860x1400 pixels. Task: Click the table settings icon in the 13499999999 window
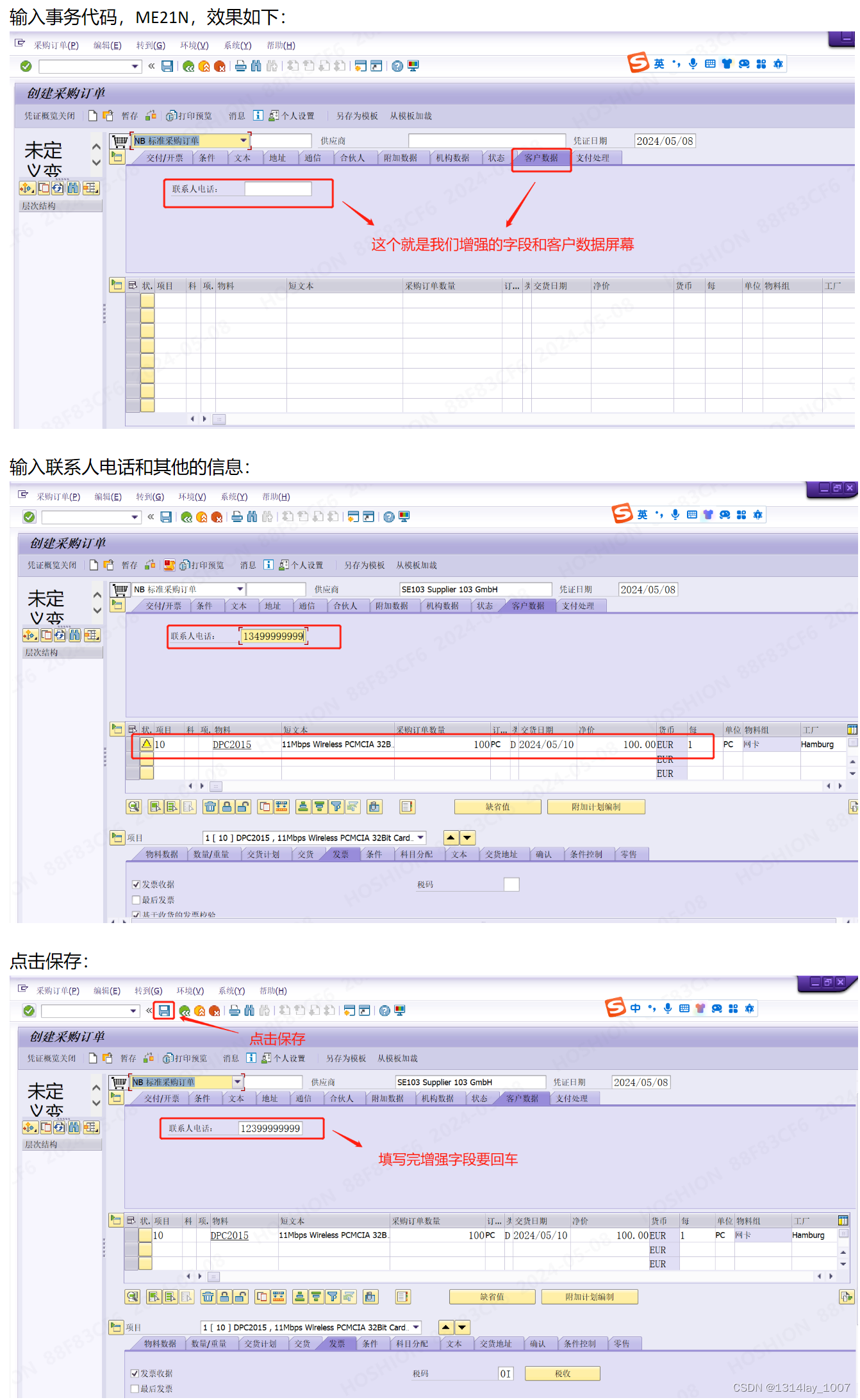[852, 729]
